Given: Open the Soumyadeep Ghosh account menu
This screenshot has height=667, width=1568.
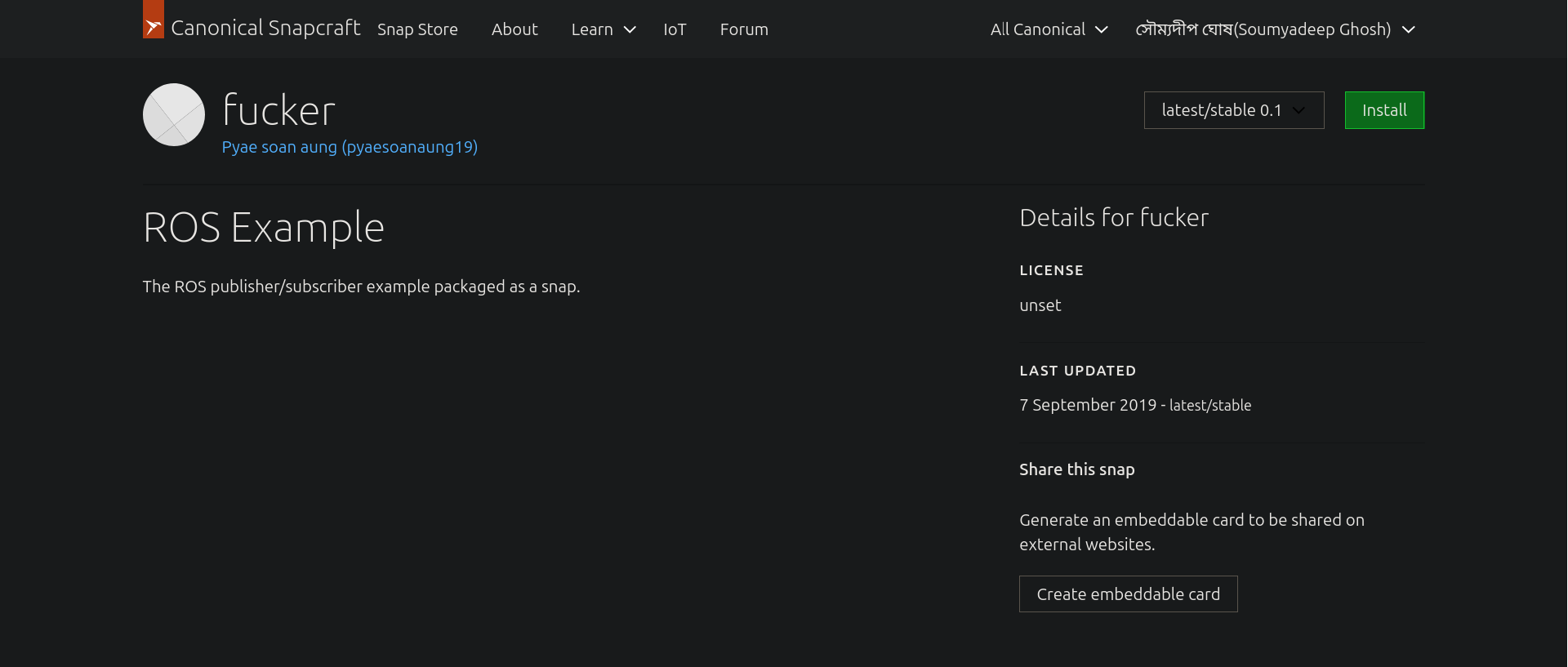Looking at the screenshot, I should point(1263,30).
